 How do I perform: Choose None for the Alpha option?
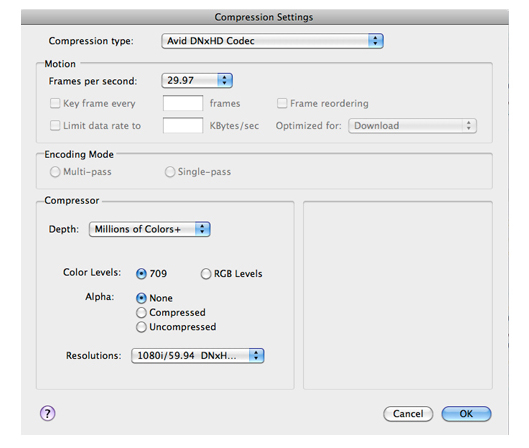141,298
